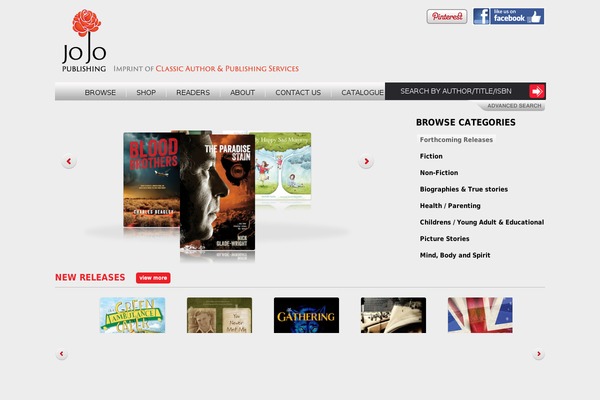Select Childrens / Young Adult & Educational category
This screenshot has width=600, height=400.
coord(482,222)
